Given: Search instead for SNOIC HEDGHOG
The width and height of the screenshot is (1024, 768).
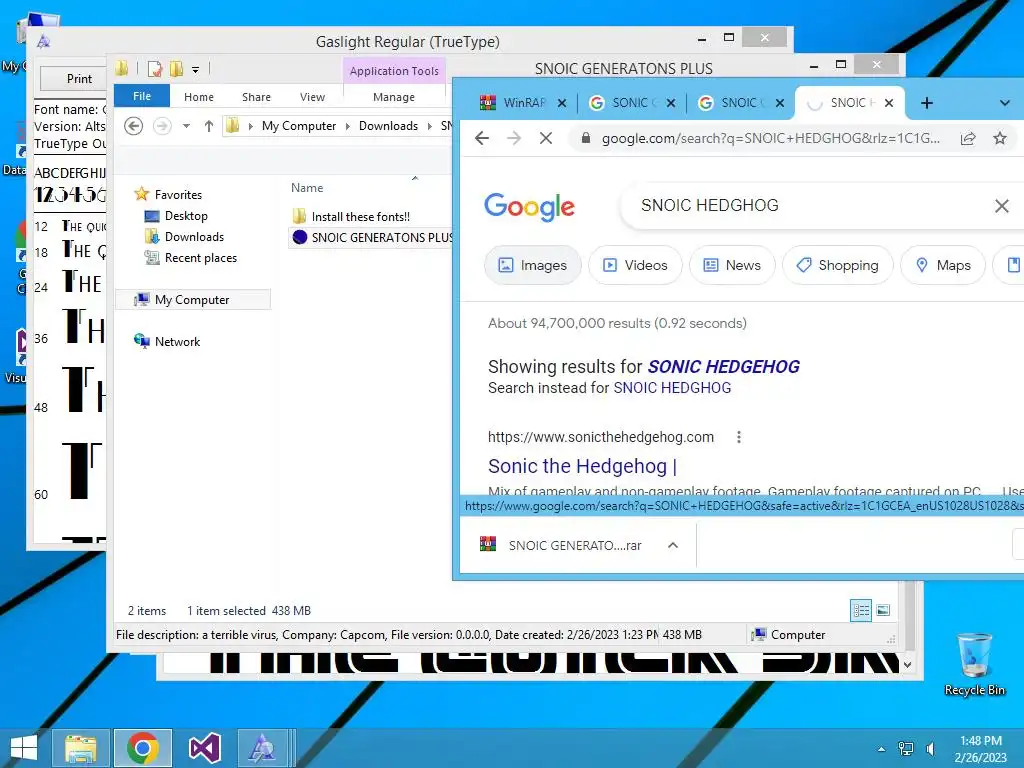Looking at the screenshot, I should click(x=672, y=388).
